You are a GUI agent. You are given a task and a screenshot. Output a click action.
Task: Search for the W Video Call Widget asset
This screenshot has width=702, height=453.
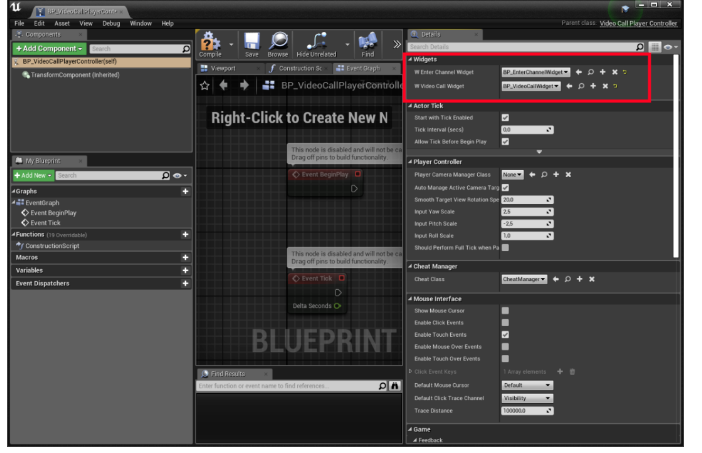581,86
